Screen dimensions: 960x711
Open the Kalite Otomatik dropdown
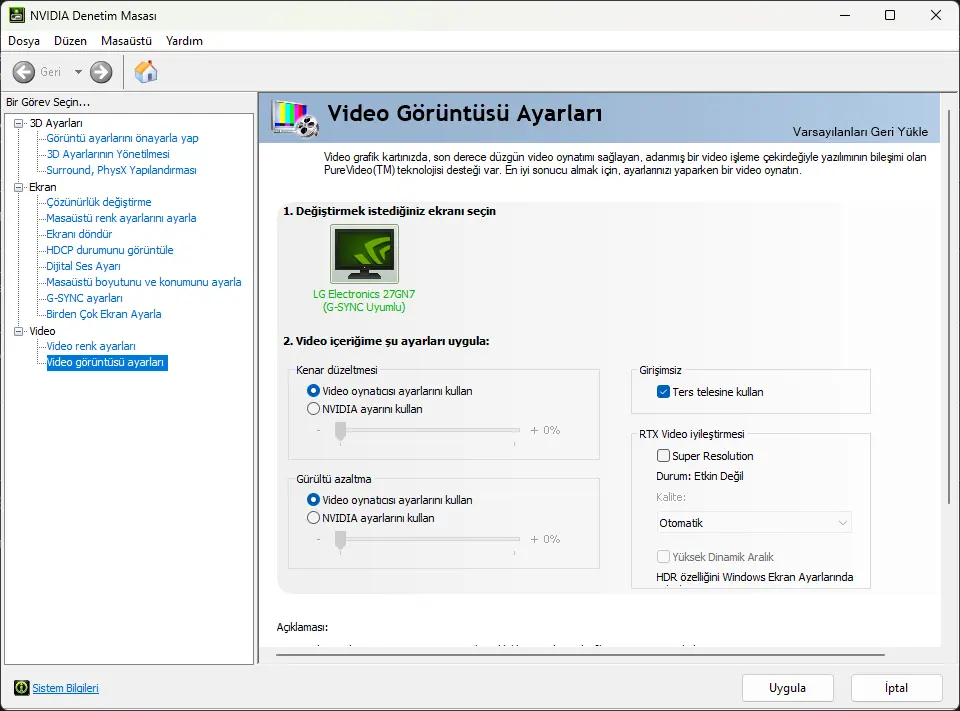click(x=754, y=523)
